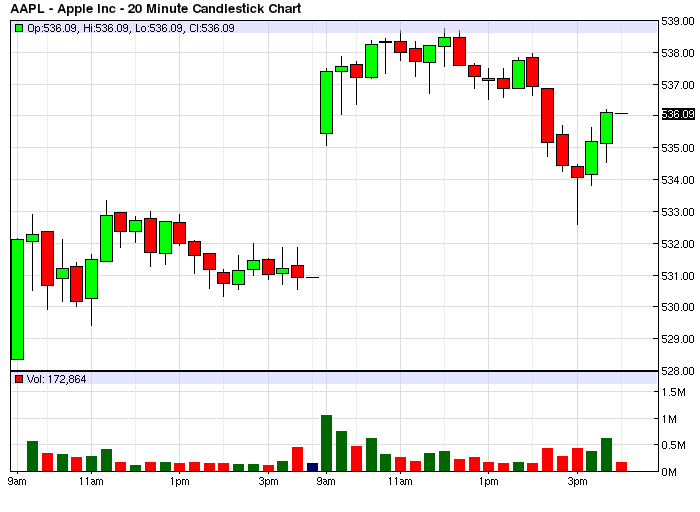
Task: Click the 0M volume axis label
Action: click(669, 472)
